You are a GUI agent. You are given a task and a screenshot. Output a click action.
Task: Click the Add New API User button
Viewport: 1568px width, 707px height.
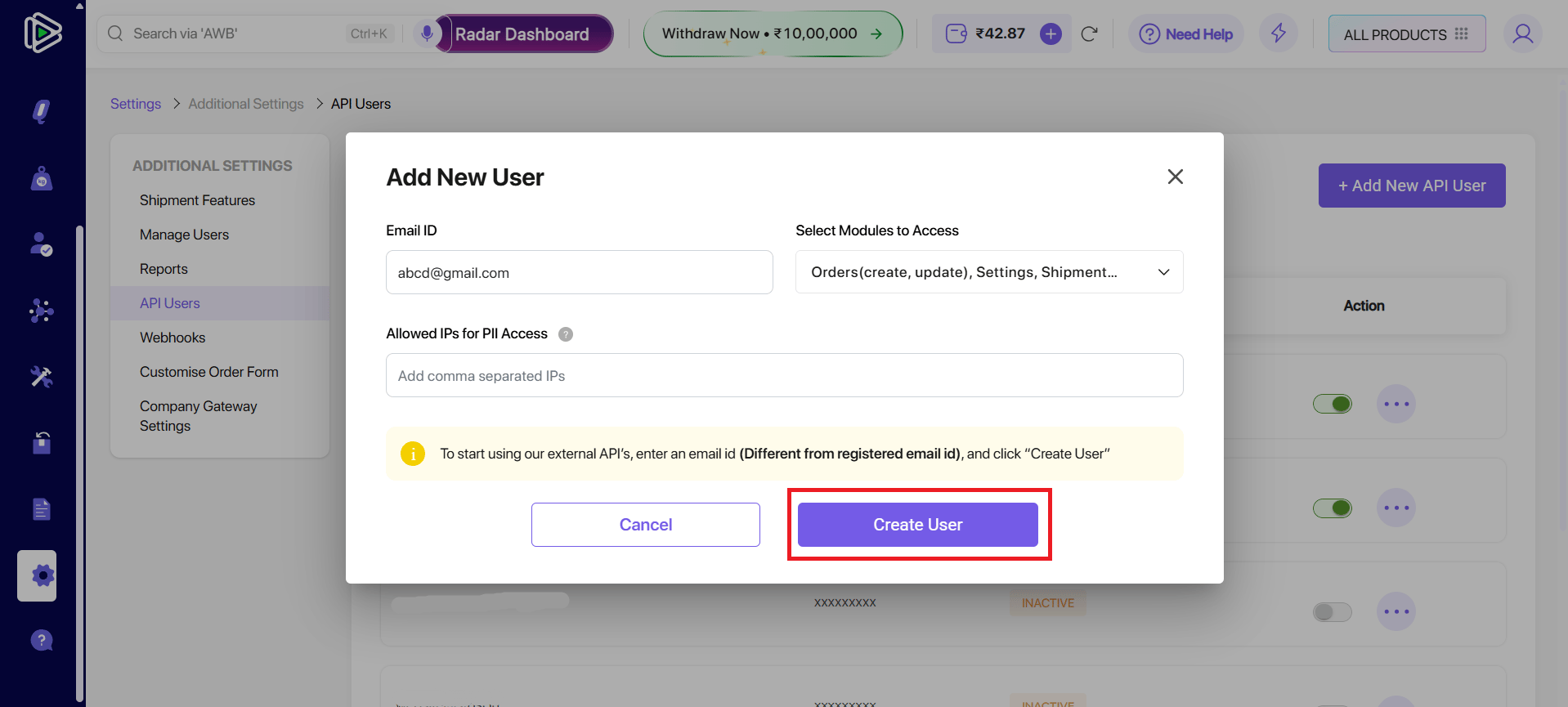point(1412,186)
